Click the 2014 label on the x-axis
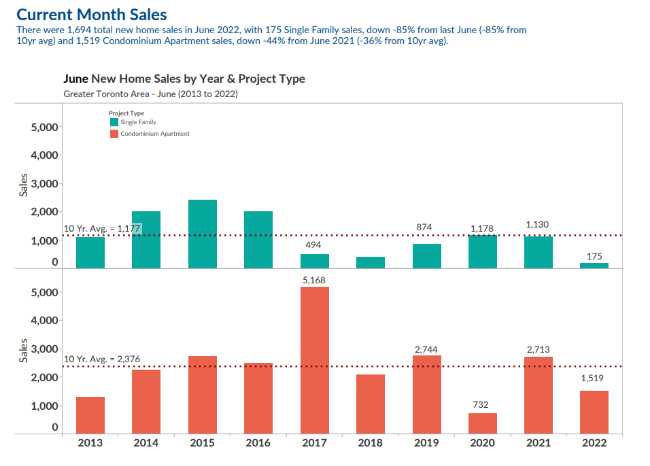This screenshot has height=466, width=650. (x=146, y=443)
